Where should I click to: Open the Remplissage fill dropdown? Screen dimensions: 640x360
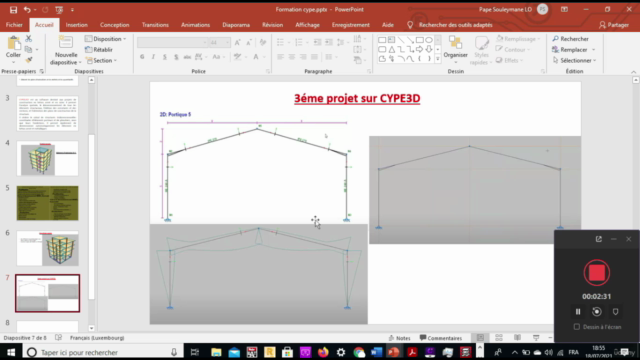(x=518, y=39)
